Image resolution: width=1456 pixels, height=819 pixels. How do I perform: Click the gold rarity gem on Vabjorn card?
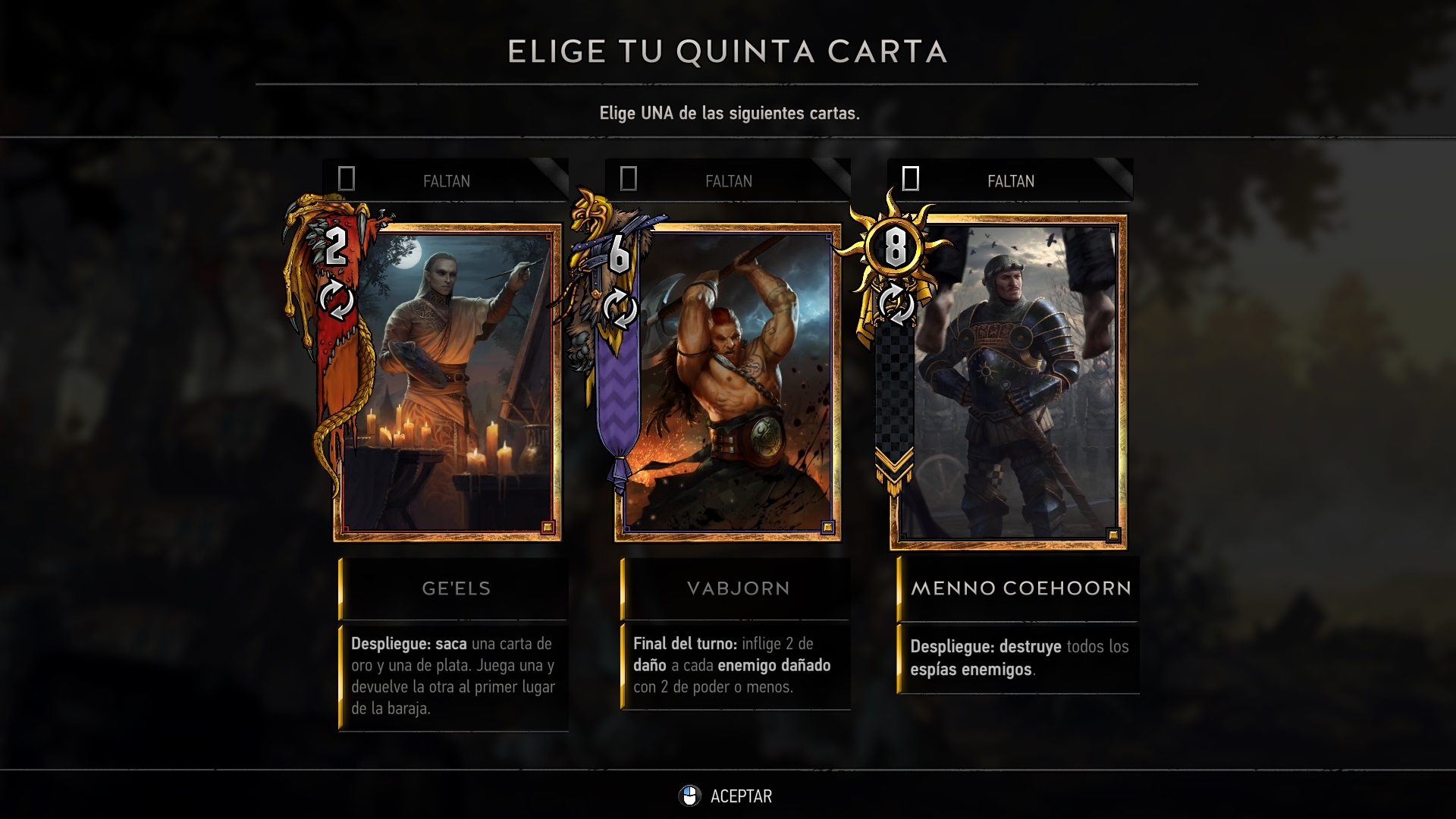coord(827,527)
